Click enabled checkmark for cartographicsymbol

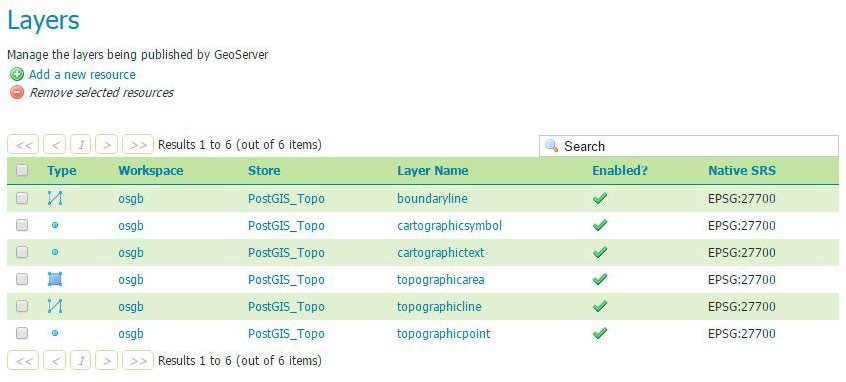(x=599, y=225)
